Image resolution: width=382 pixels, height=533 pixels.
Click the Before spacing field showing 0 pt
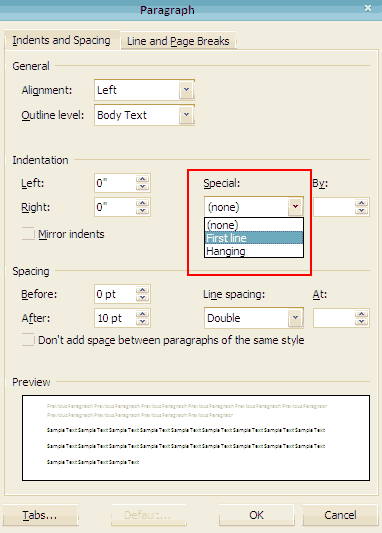(116, 294)
